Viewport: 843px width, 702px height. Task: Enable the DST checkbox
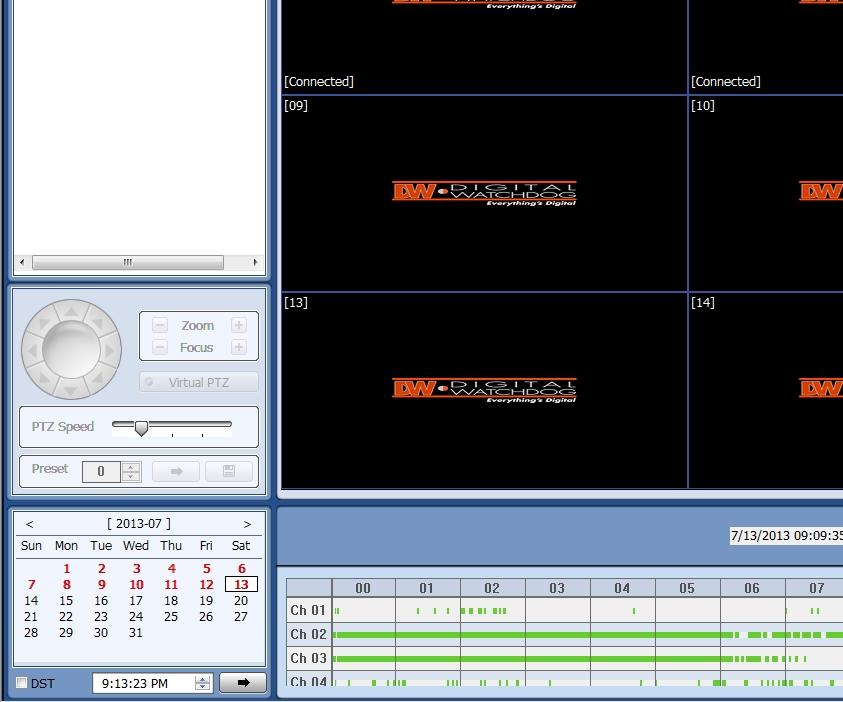(22, 683)
